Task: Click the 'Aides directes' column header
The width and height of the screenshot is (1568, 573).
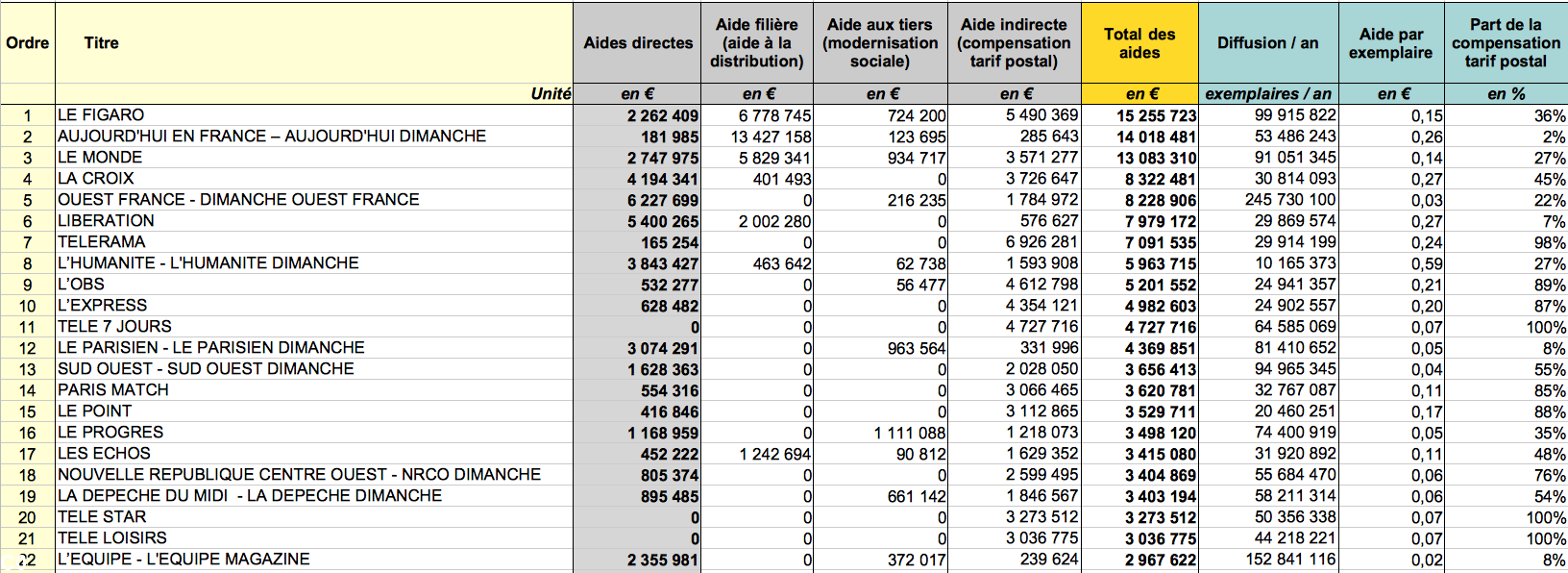Action: click(x=637, y=42)
